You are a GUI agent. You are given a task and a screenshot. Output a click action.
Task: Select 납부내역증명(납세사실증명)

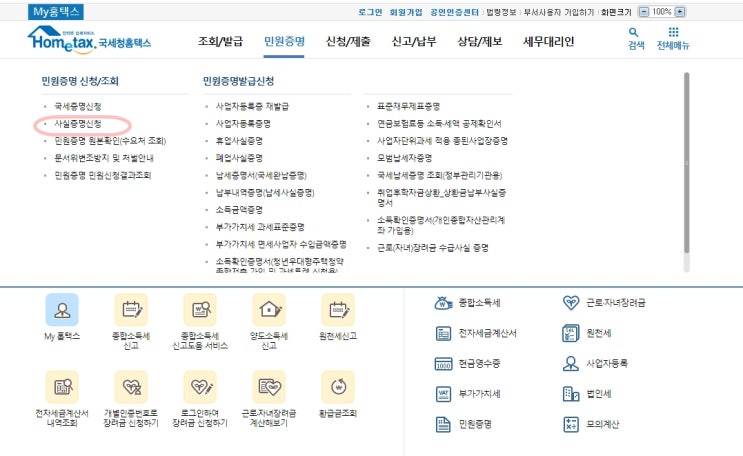pyautogui.click(x=265, y=192)
